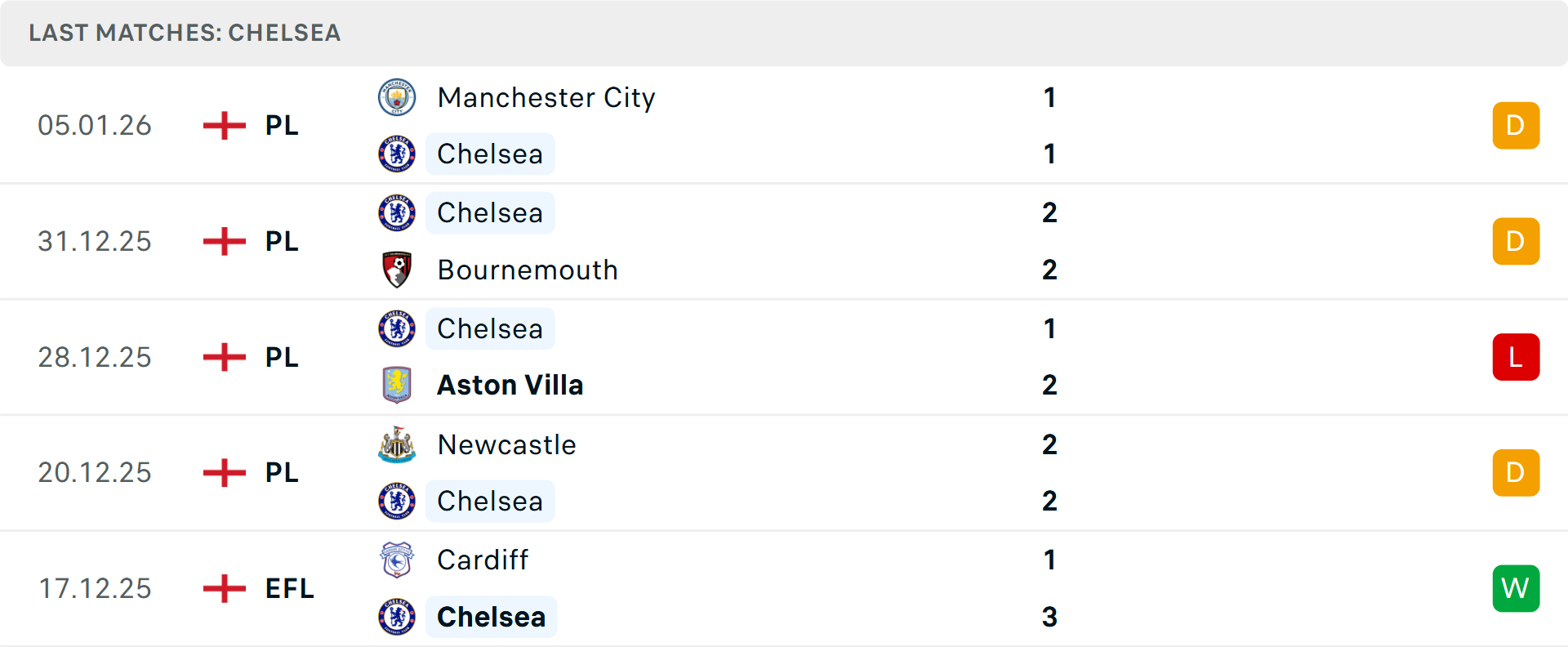Open the Newcastle team link
Viewport: 1568px width, 647px height.
pyautogui.click(x=507, y=444)
